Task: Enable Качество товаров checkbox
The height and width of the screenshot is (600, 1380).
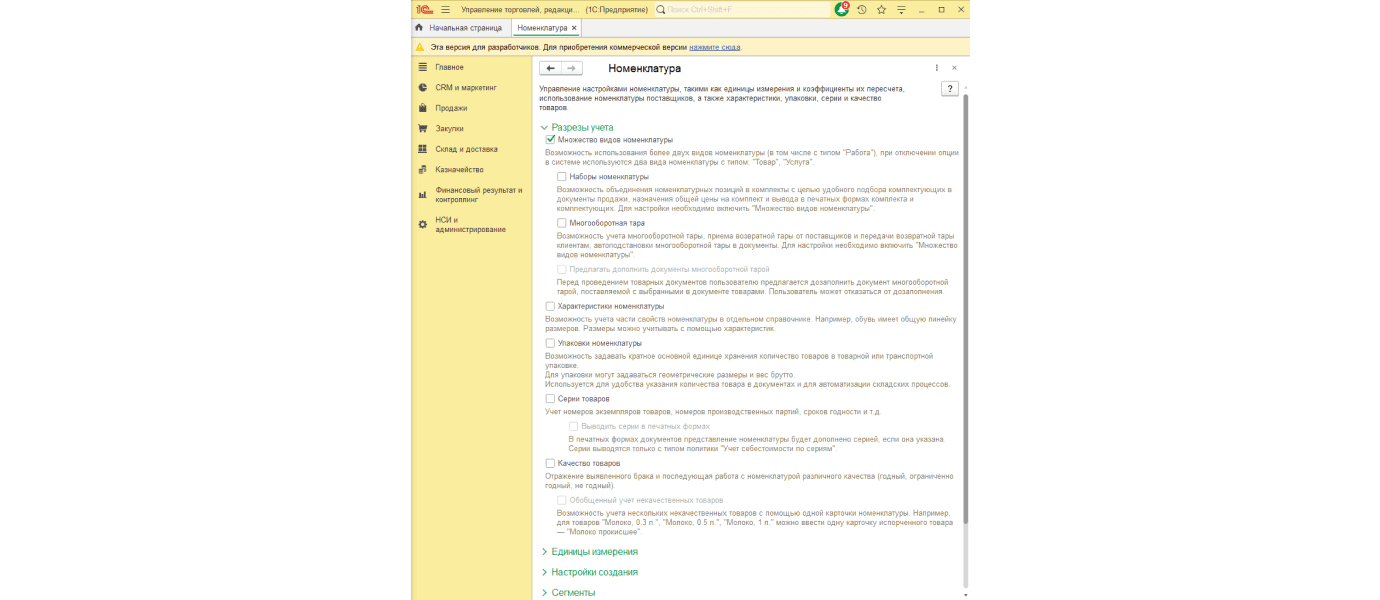Action: 550,463
